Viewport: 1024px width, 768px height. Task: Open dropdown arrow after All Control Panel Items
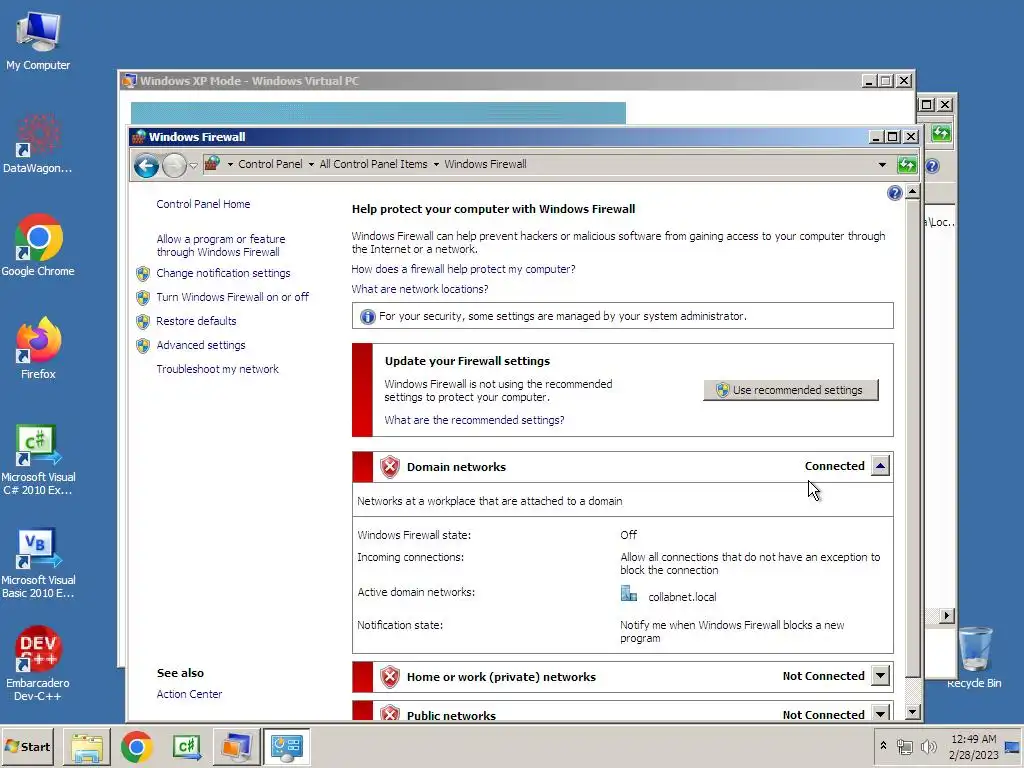[436, 165]
